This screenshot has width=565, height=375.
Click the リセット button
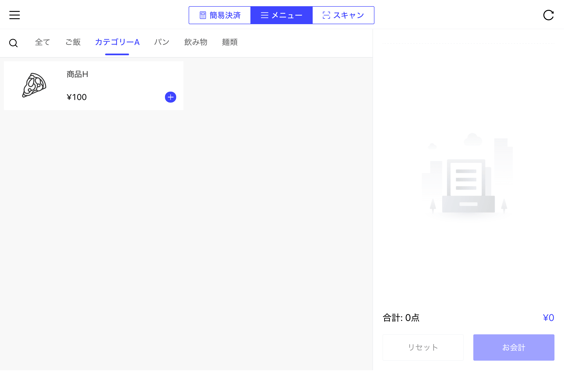tap(423, 347)
